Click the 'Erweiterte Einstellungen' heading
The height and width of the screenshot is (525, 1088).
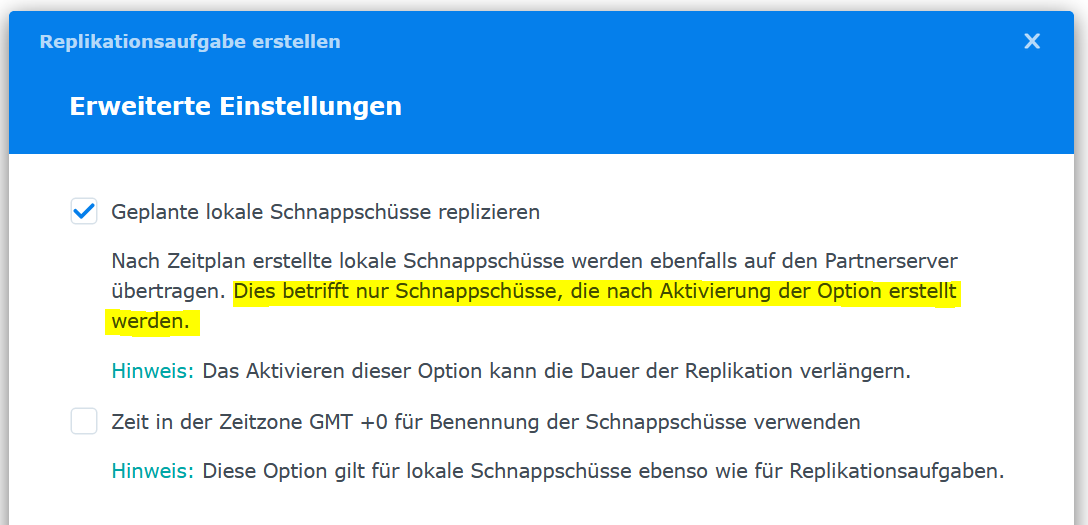click(235, 106)
